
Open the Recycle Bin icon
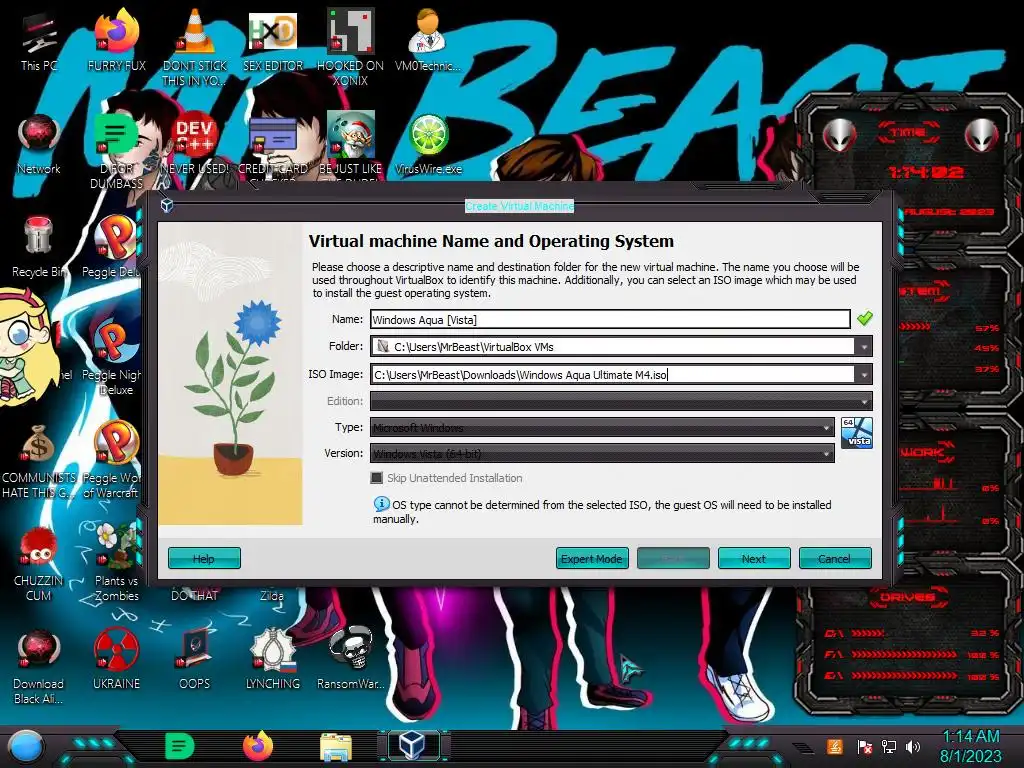(x=39, y=247)
